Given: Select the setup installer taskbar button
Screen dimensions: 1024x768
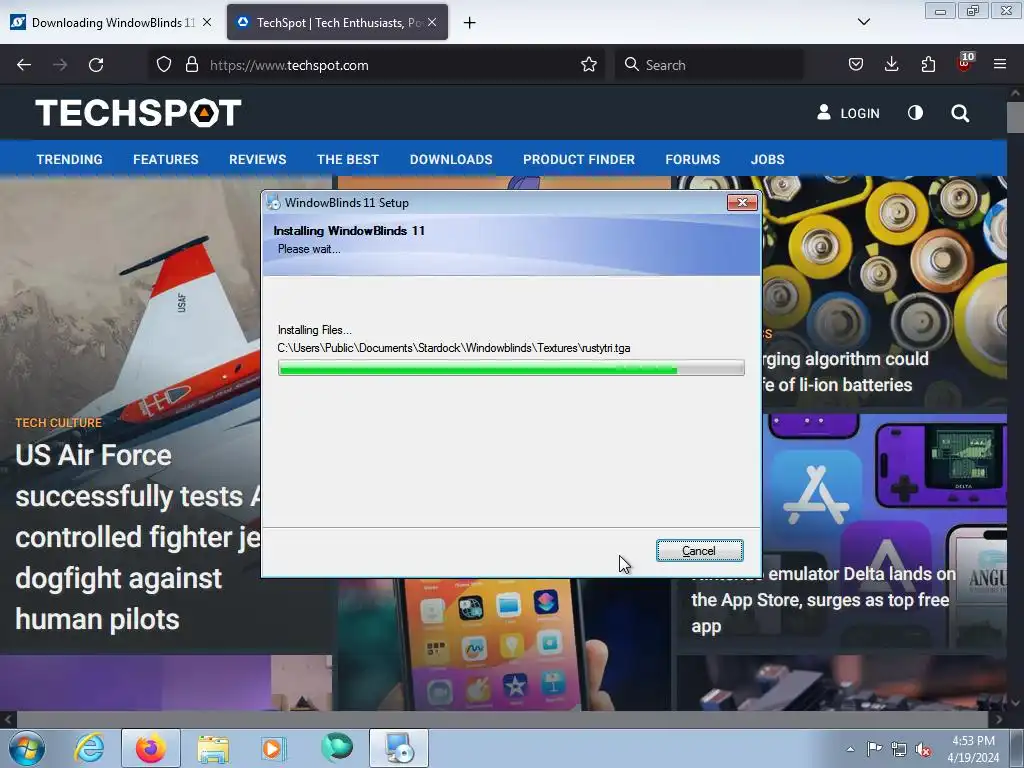Looking at the screenshot, I should pos(399,748).
